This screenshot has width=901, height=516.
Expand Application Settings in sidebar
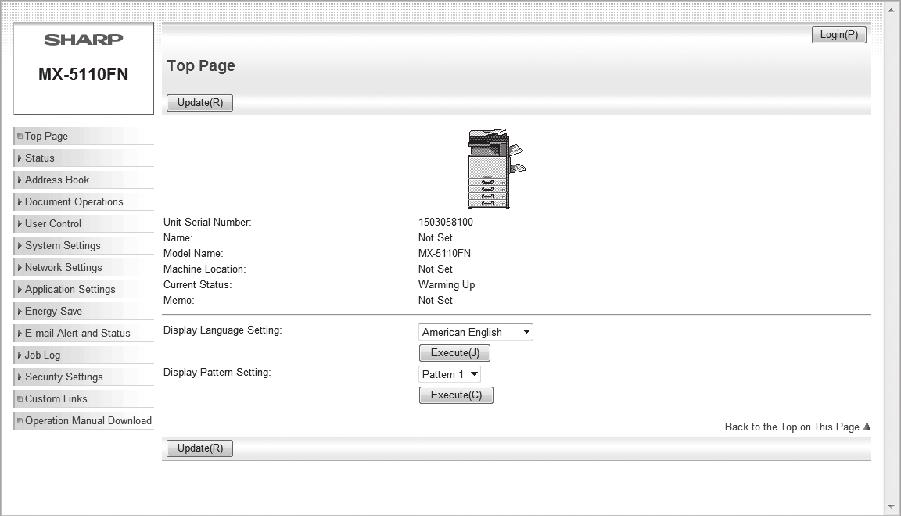click(83, 289)
